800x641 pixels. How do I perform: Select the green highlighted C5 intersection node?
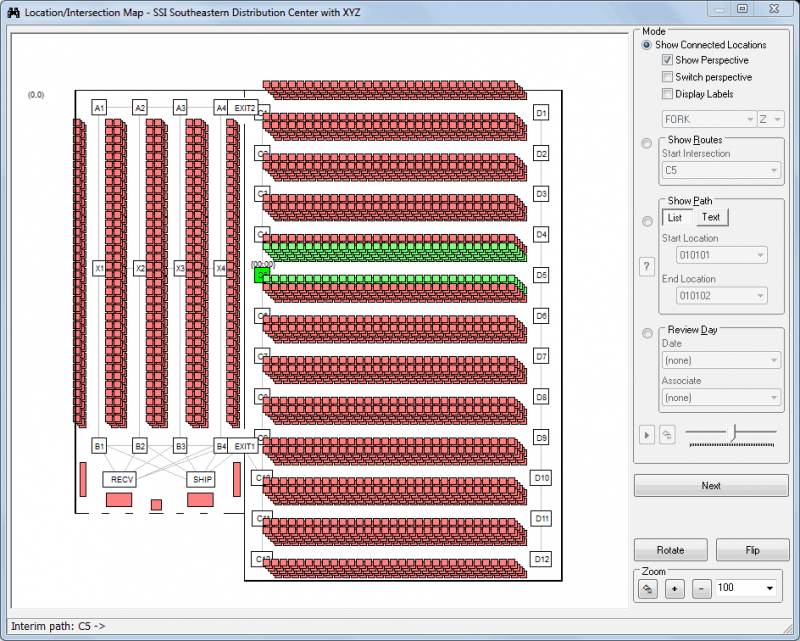pyautogui.click(x=262, y=275)
